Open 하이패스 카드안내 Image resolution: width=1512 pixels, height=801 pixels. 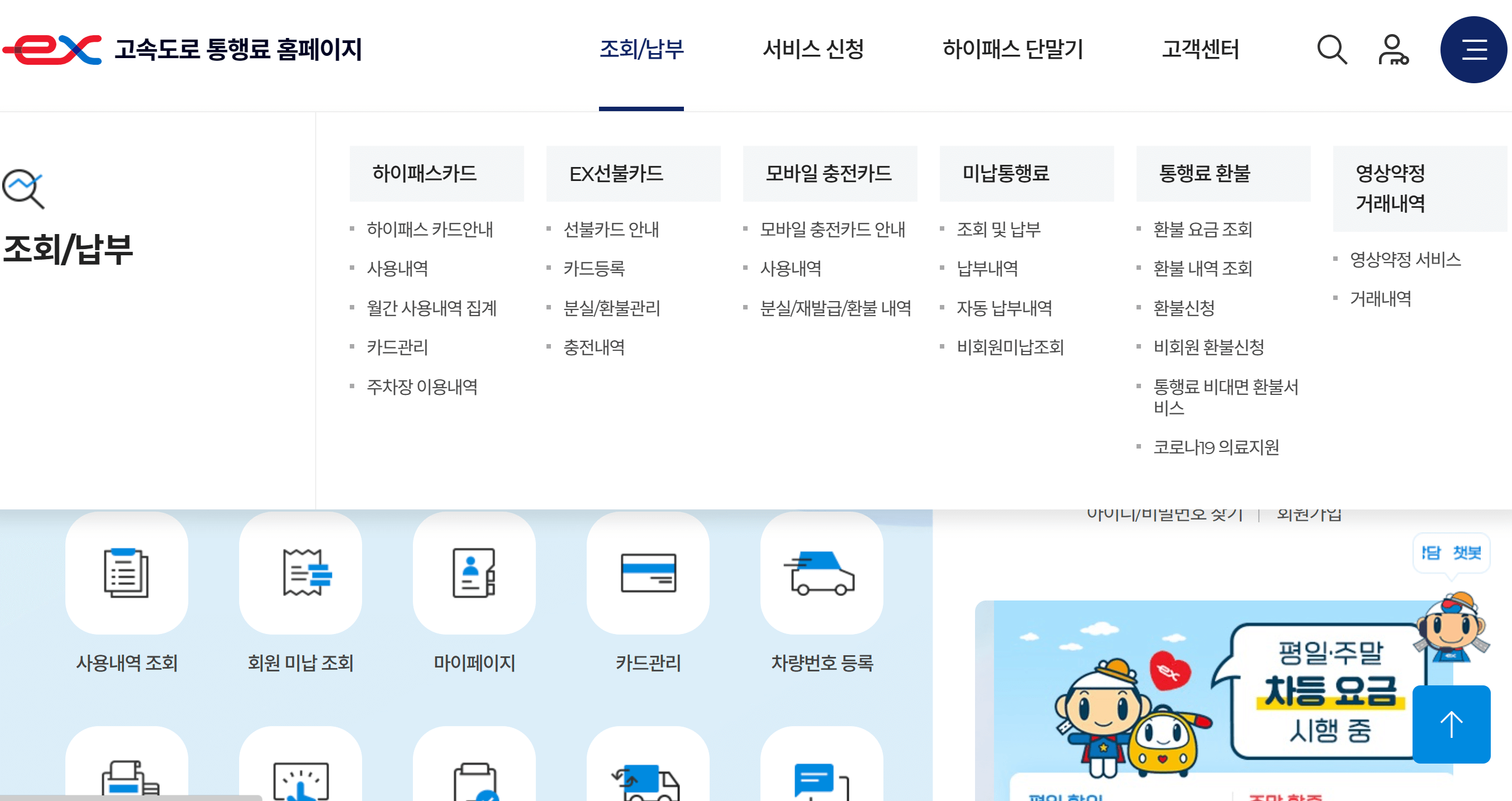coord(430,231)
